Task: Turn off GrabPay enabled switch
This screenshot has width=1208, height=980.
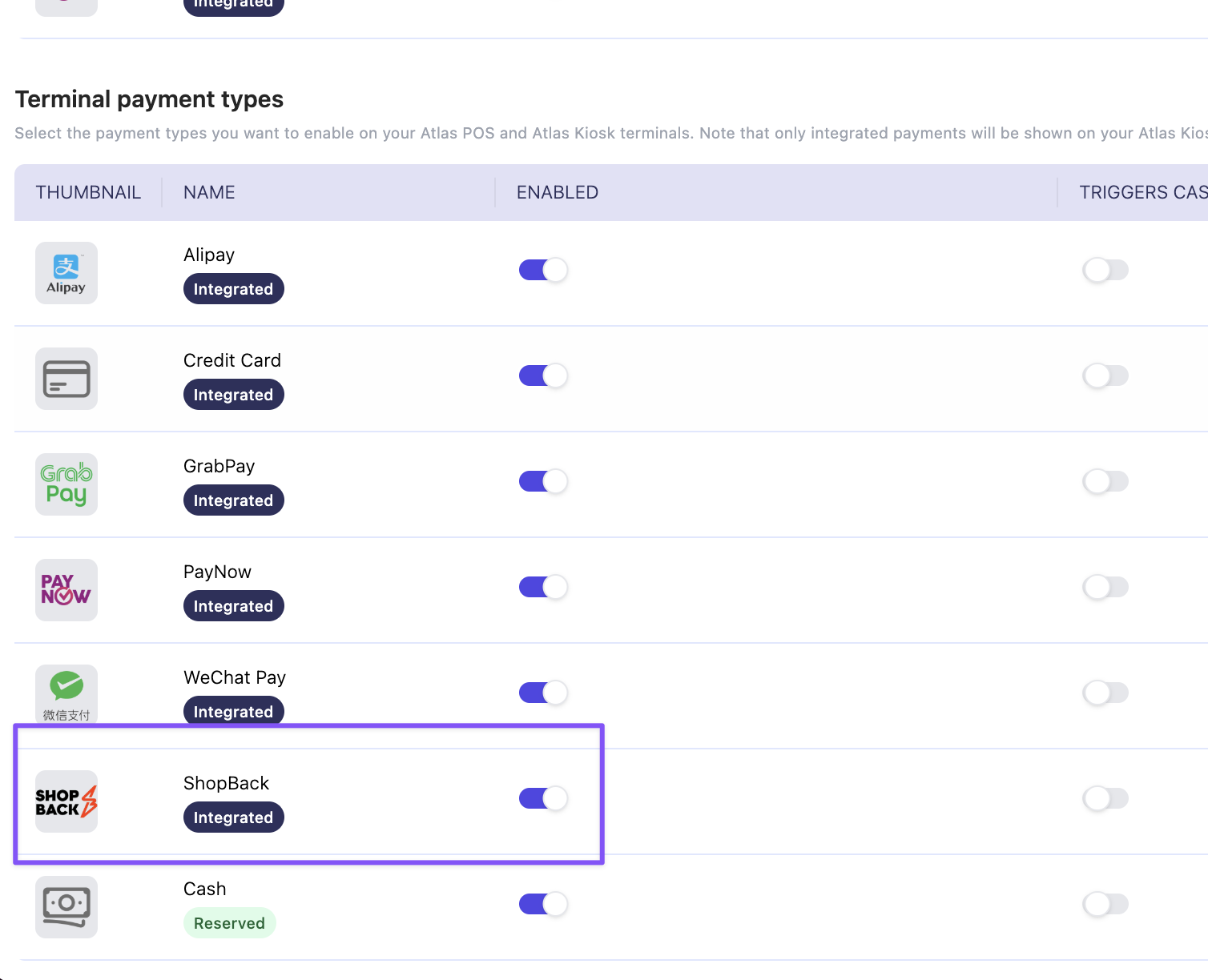Action: [x=543, y=481]
